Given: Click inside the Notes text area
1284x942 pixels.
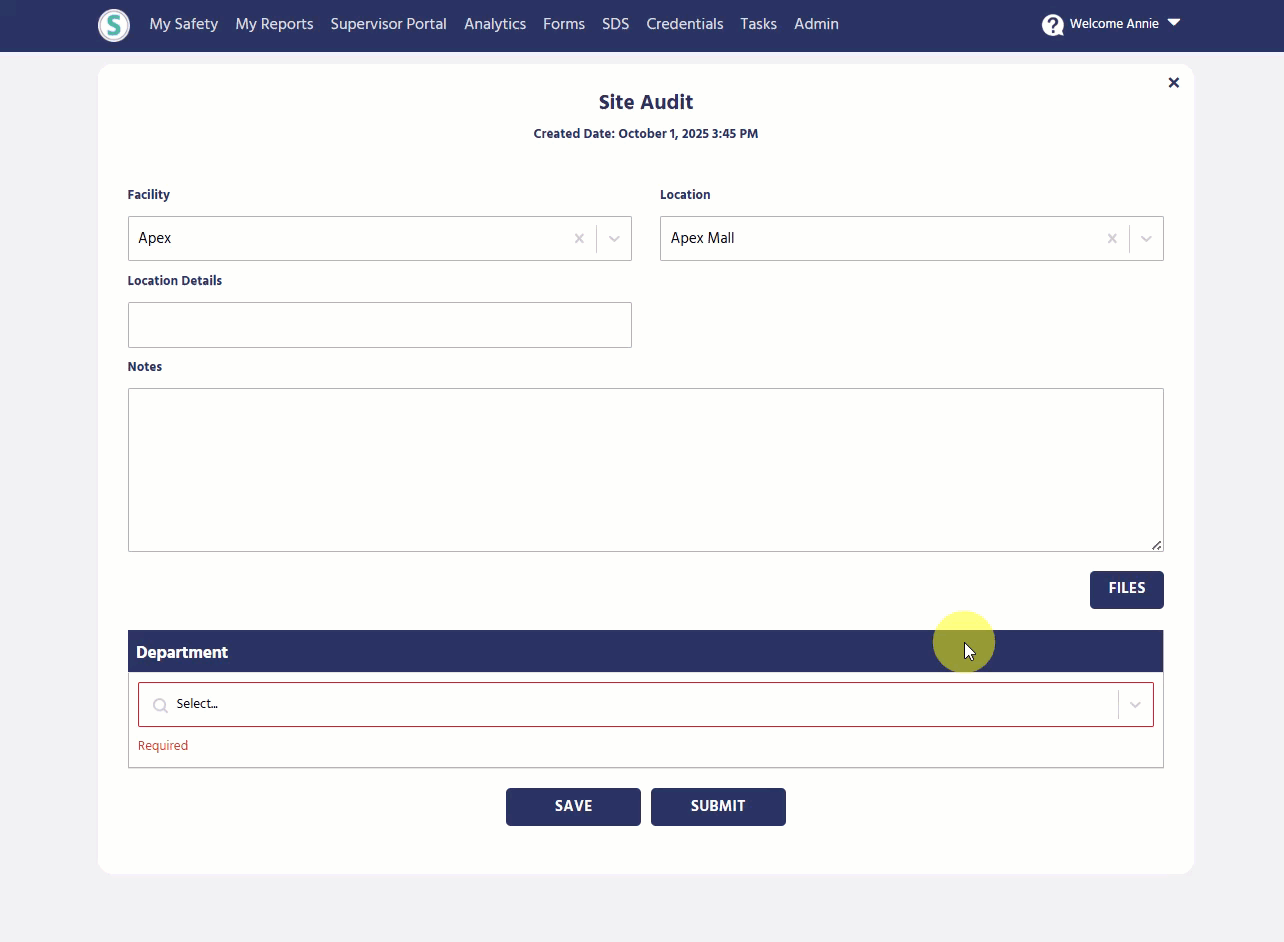Looking at the screenshot, I should coord(645,470).
